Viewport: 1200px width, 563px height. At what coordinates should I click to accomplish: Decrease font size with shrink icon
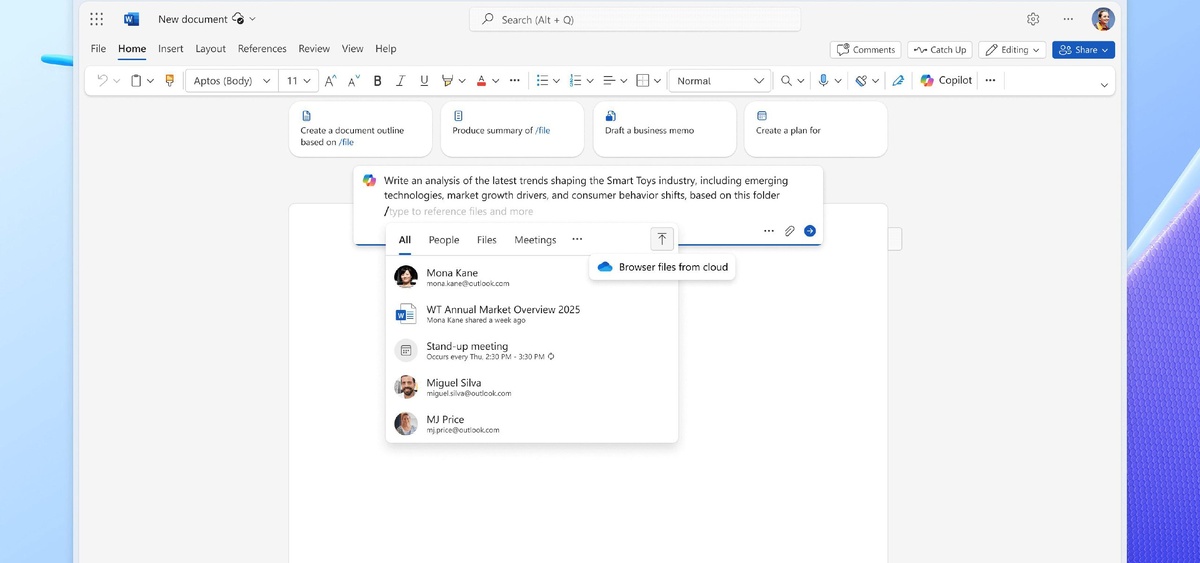point(354,81)
